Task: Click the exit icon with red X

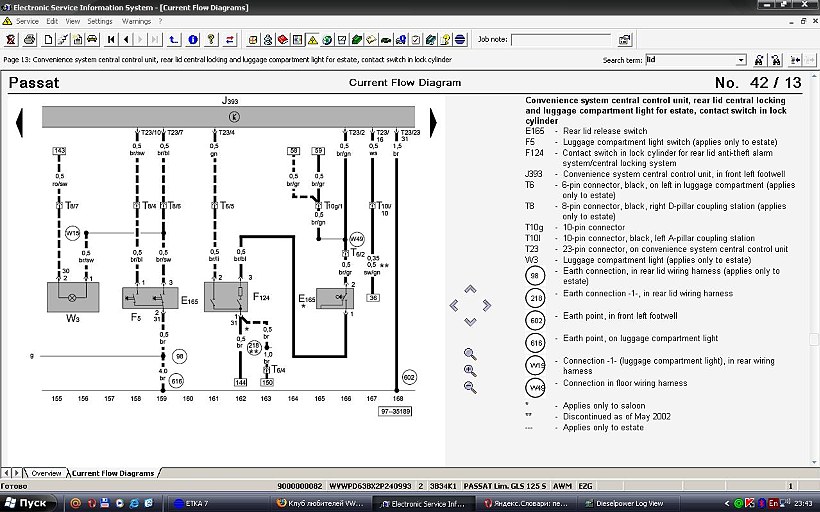Action: click(11, 39)
